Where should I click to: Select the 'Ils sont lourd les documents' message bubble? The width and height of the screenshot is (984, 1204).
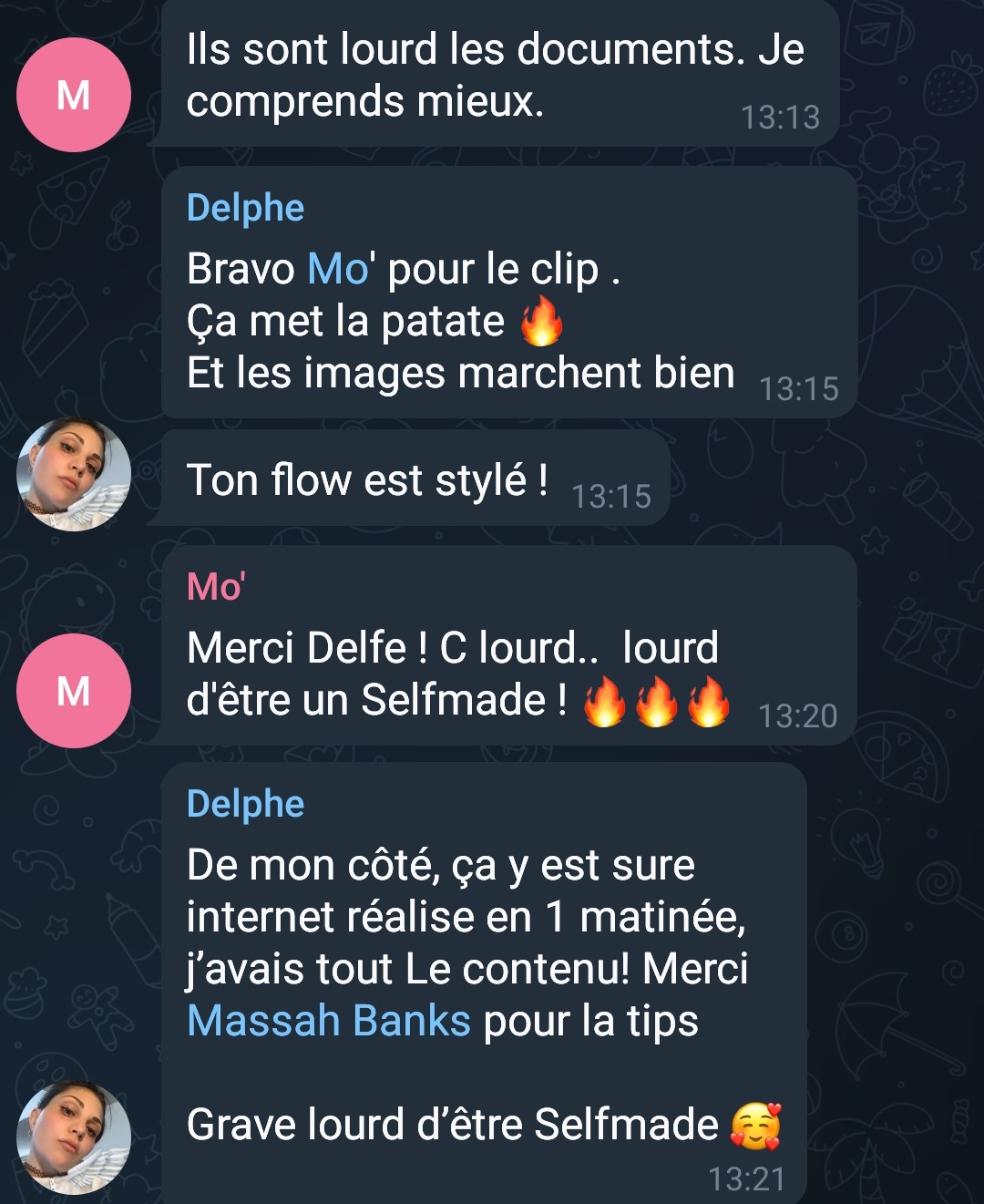499,73
